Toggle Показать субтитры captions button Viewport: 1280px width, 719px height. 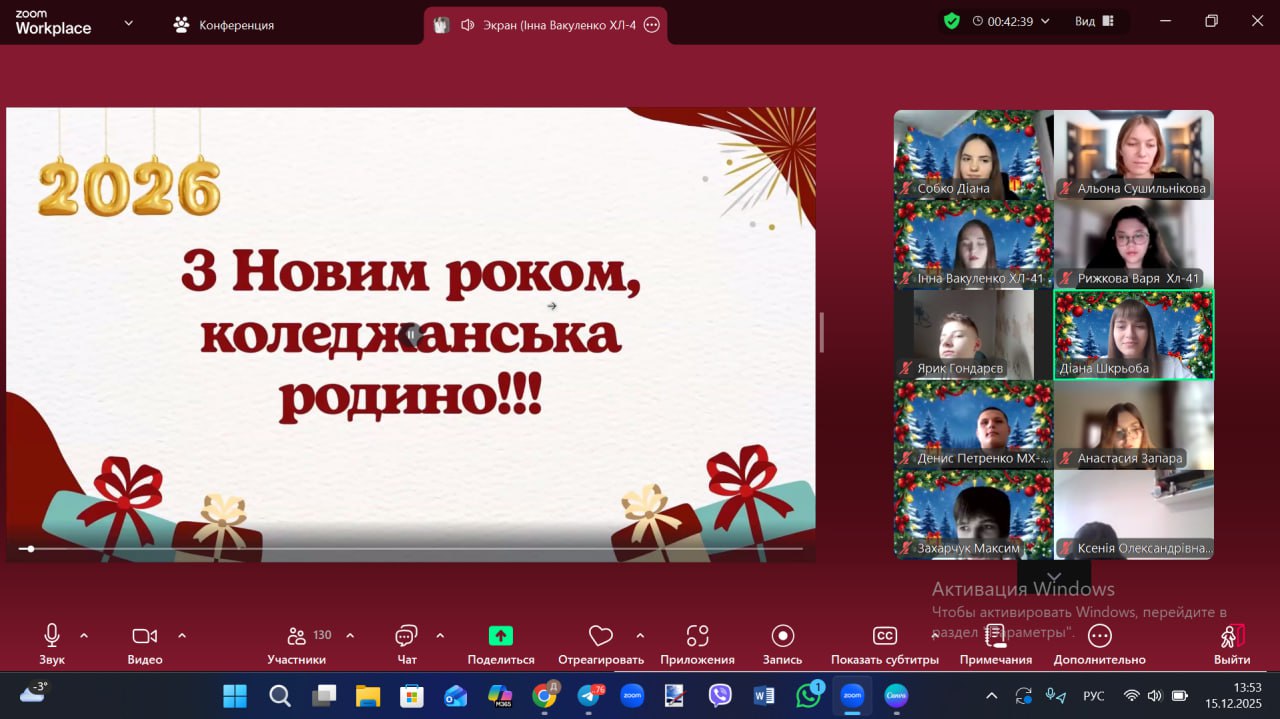pyautogui.click(x=884, y=636)
